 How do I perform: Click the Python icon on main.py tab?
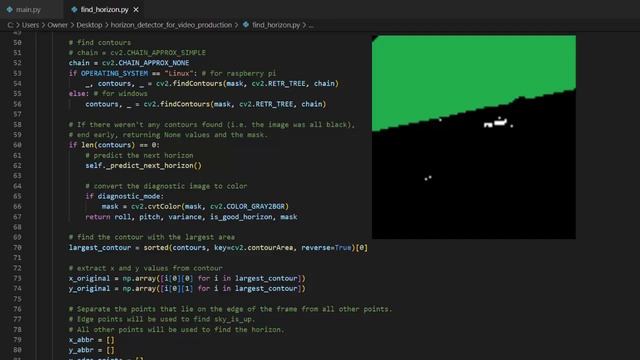9,9
